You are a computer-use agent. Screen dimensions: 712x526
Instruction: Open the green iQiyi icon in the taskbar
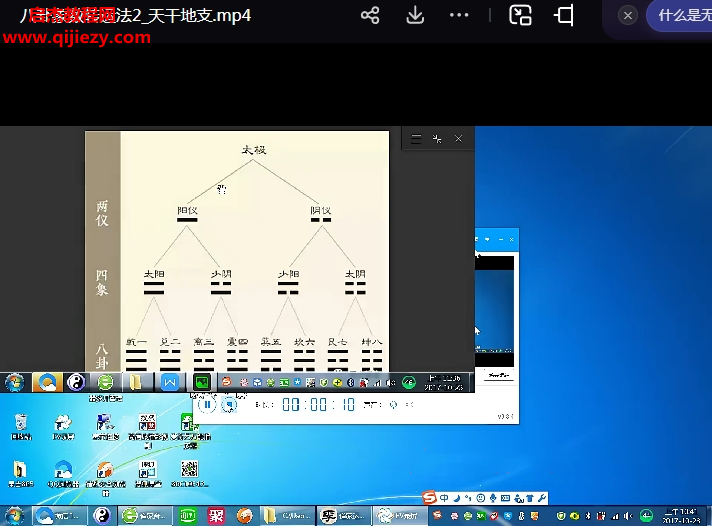click(188, 516)
